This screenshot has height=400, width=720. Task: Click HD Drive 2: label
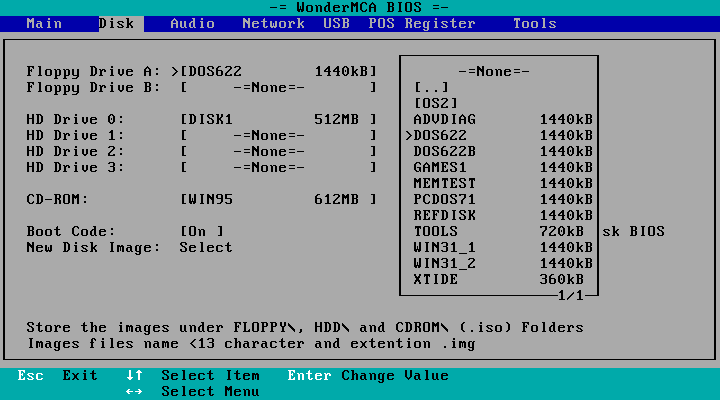(x=75, y=152)
